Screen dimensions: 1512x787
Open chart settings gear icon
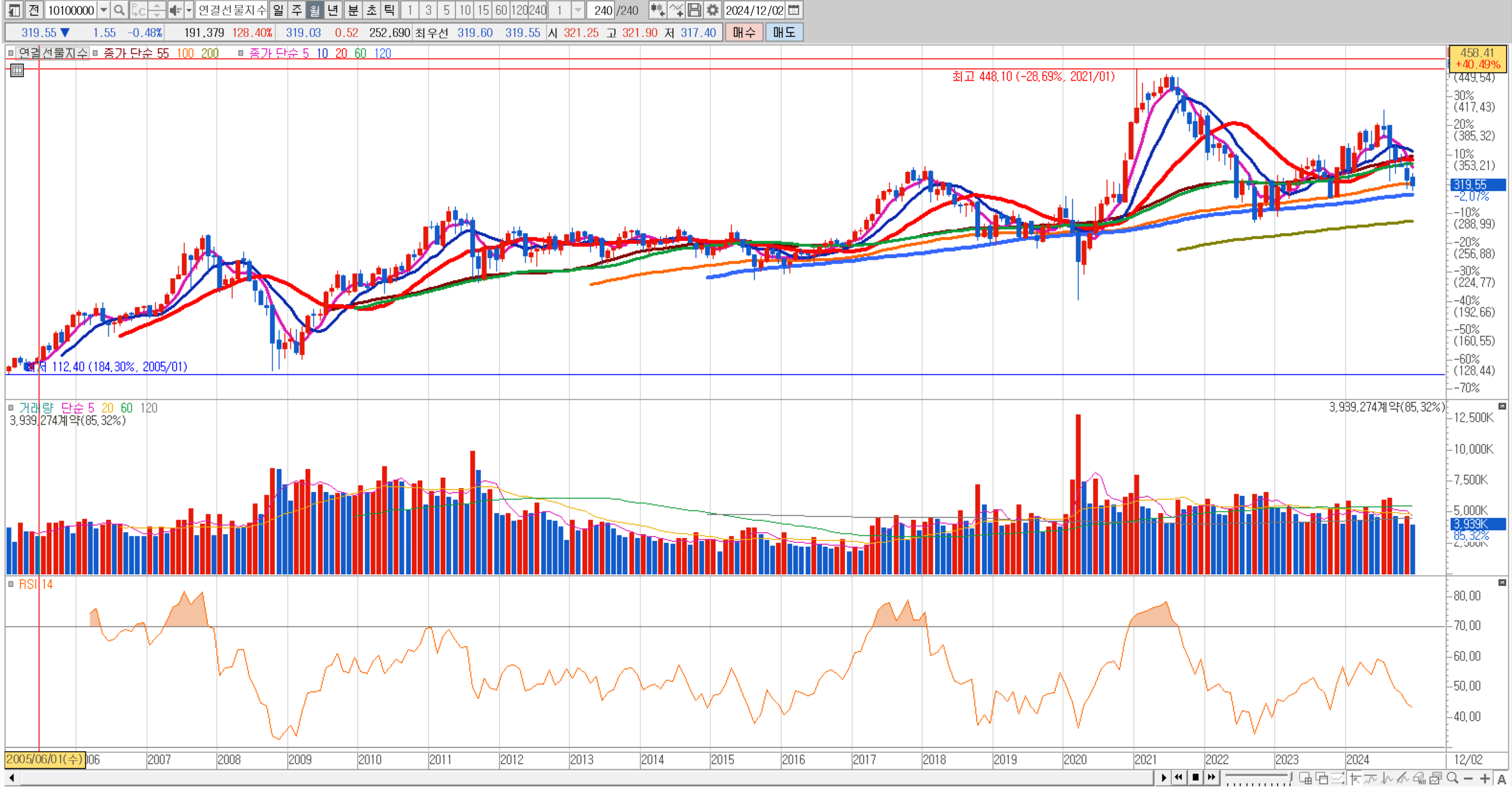(x=713, y=10)
